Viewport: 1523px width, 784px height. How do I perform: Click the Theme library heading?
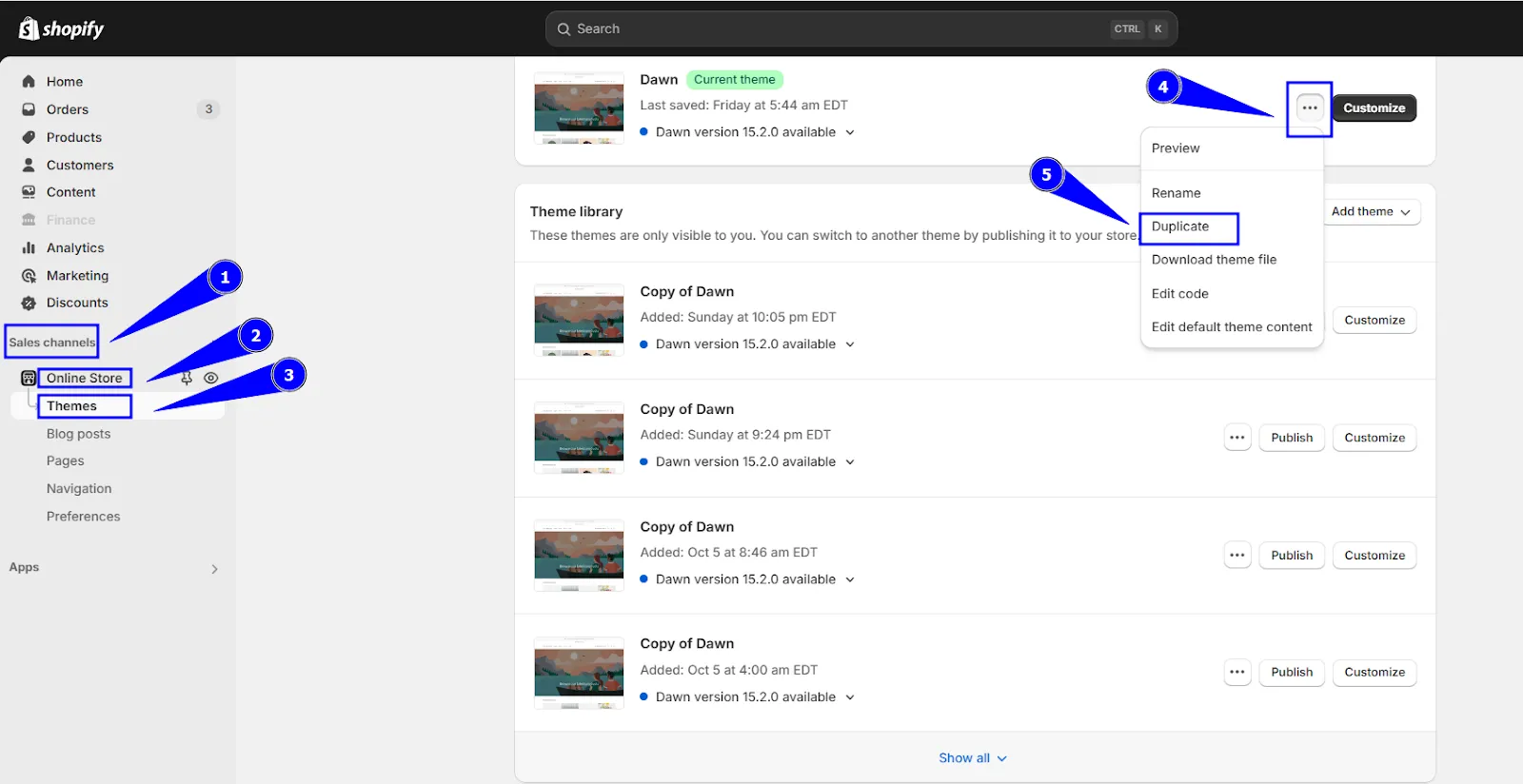pos(576,211)
